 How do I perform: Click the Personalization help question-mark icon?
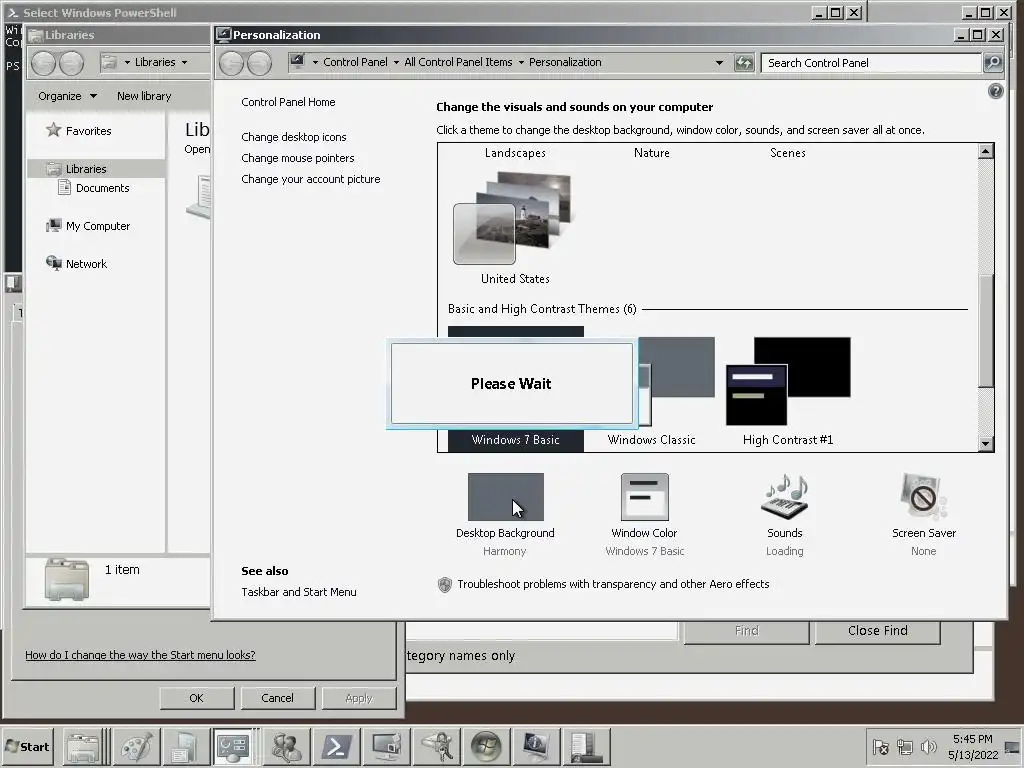pyautogui.click(x=995, y=91)
